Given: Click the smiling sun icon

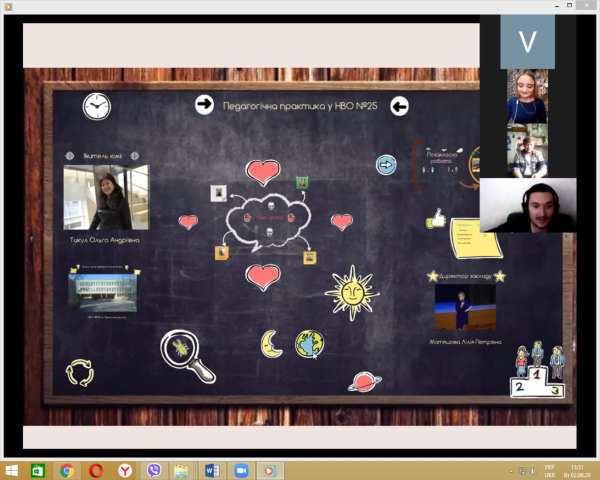Looking at the screenshot, I should coord(351,292).
